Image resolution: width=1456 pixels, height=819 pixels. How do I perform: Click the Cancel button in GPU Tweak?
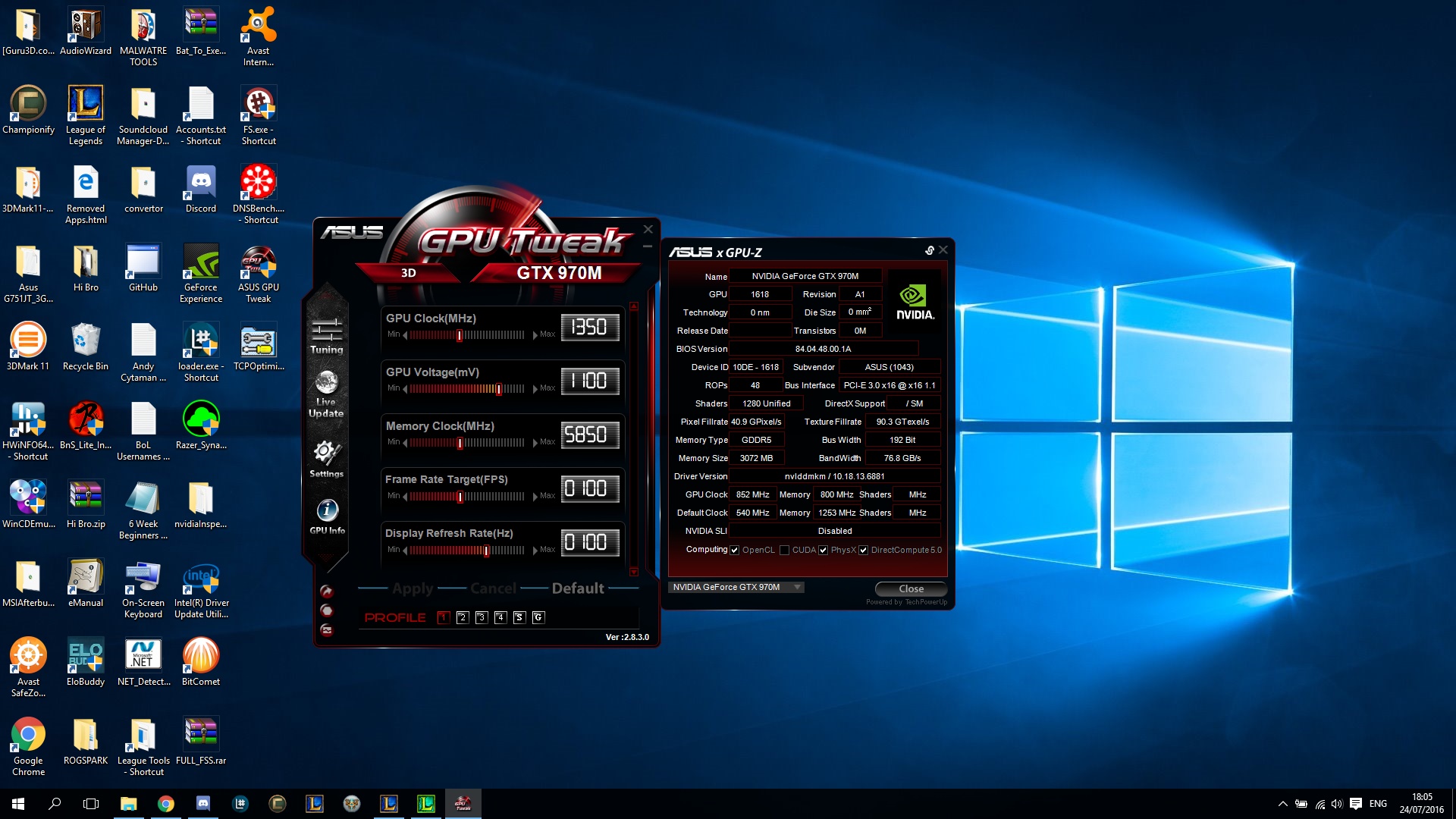pos(493,588)
